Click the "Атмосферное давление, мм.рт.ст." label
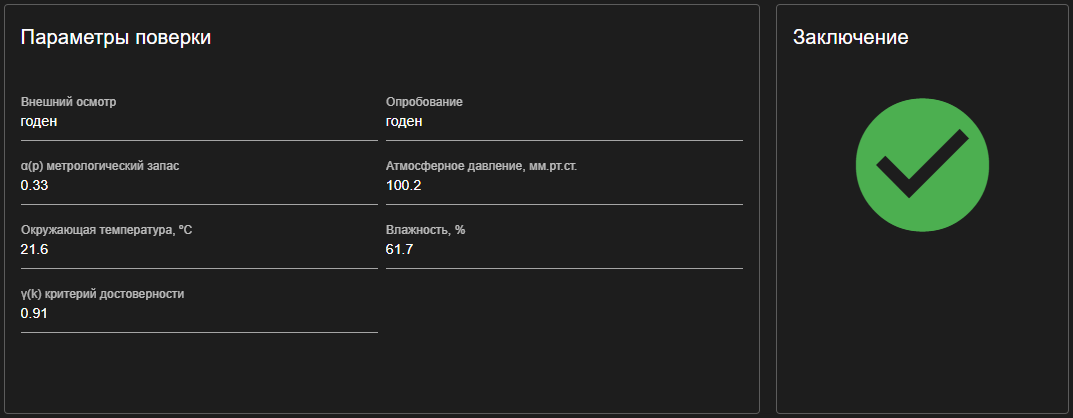The height and width of the screenshot is (418, 1073). pyautogui.click(x=481, y=166)
